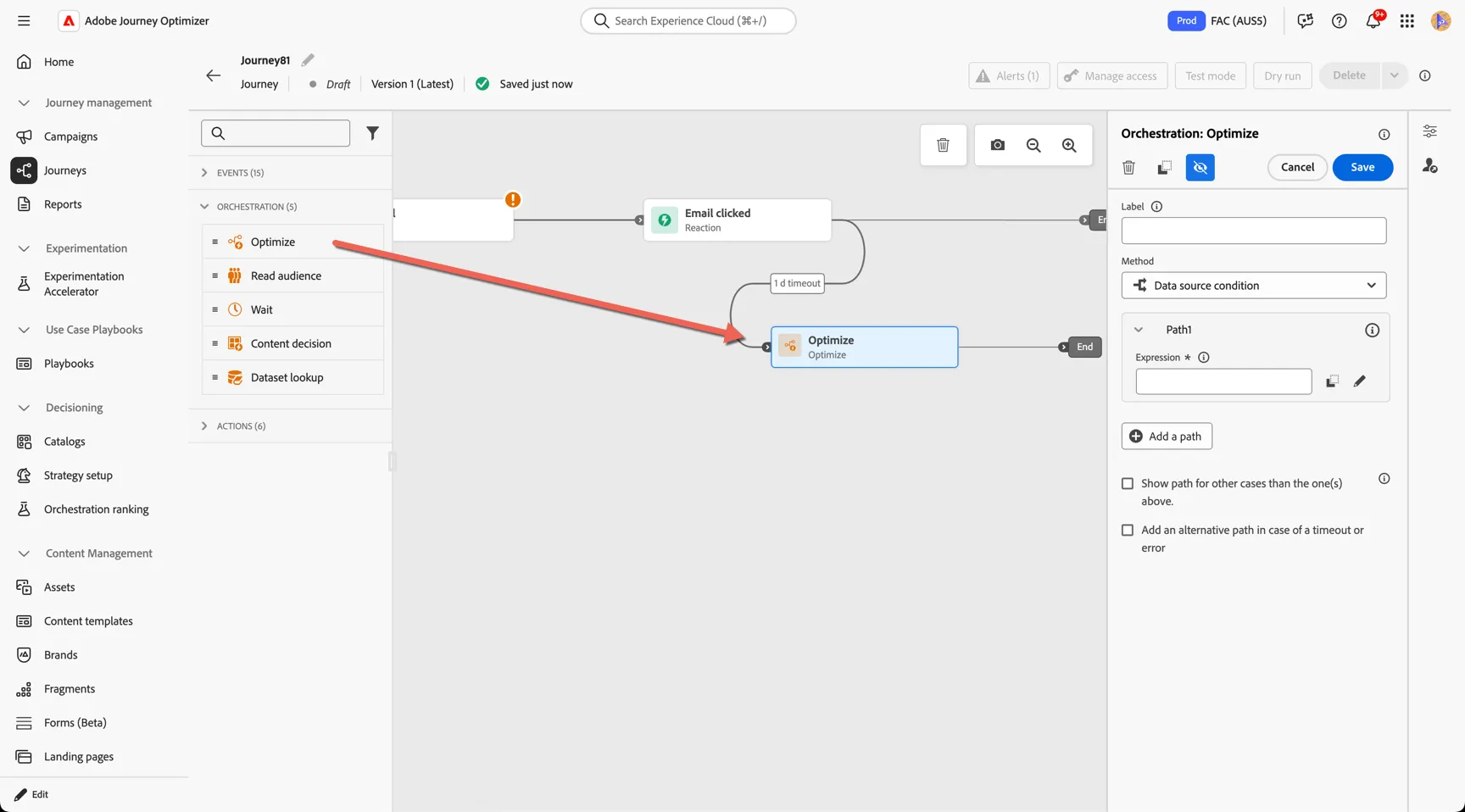Focus the Search Experience Cloud box
1465x812 pixels.
tap(688, 20)
